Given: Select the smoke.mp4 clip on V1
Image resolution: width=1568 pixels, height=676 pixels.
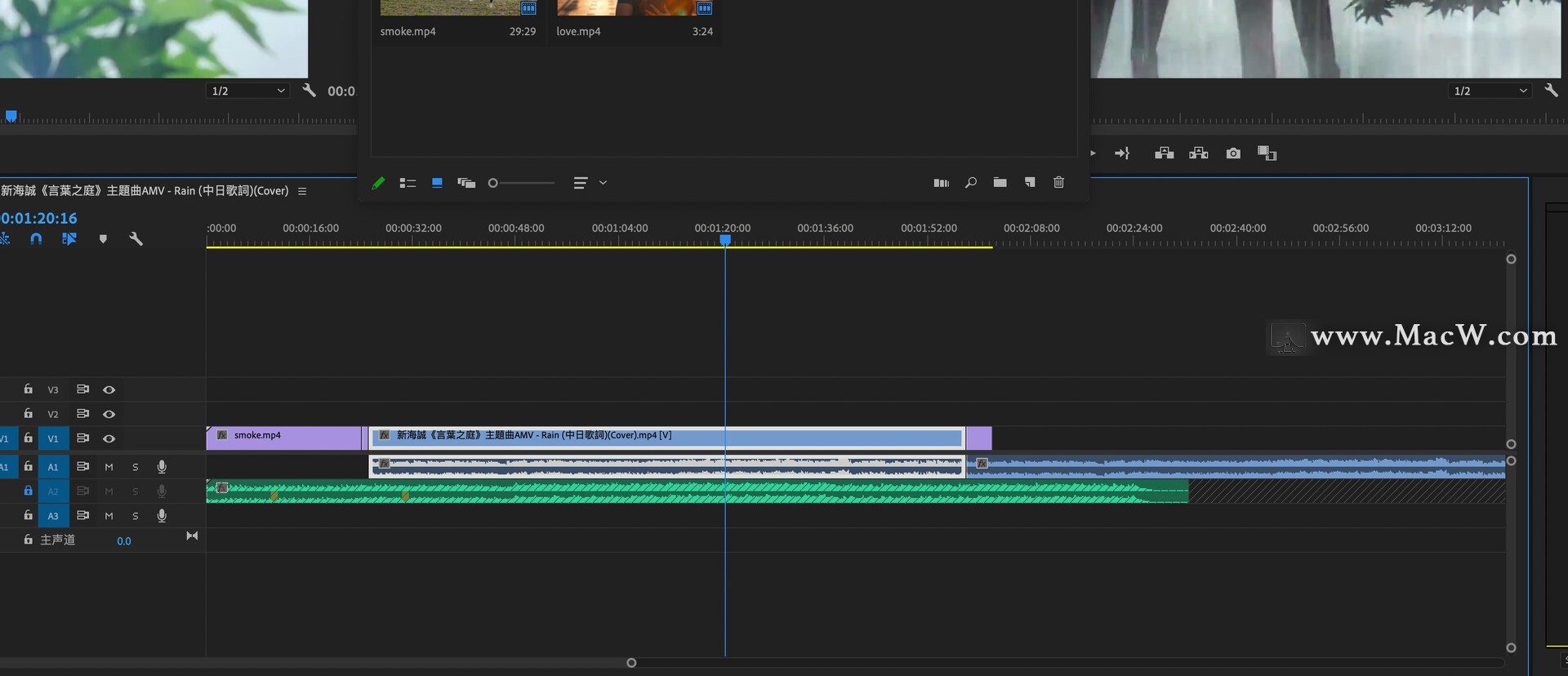Looking at the screenshot, I should [x=283, y=438].
